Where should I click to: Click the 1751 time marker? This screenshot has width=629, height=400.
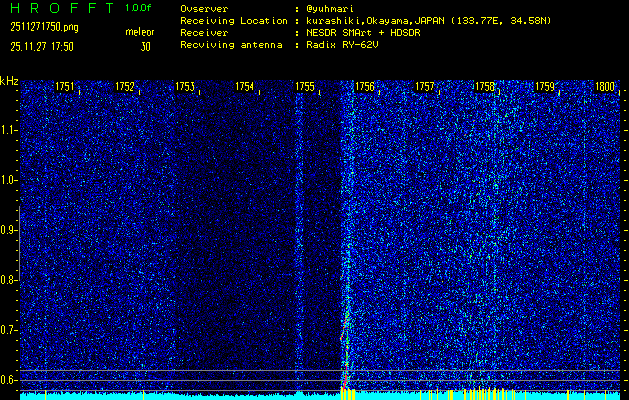(65, 87)
